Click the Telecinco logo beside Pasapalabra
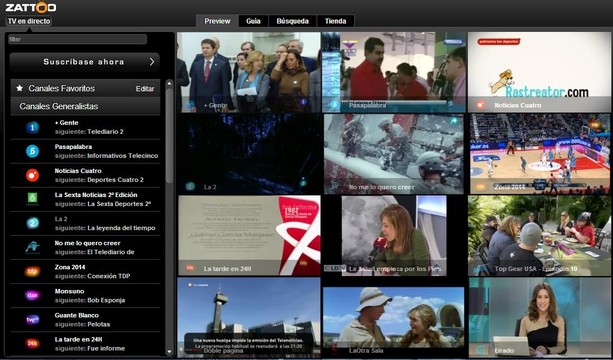The width and height of the screenshot is (613, 360). click(32, 151)
